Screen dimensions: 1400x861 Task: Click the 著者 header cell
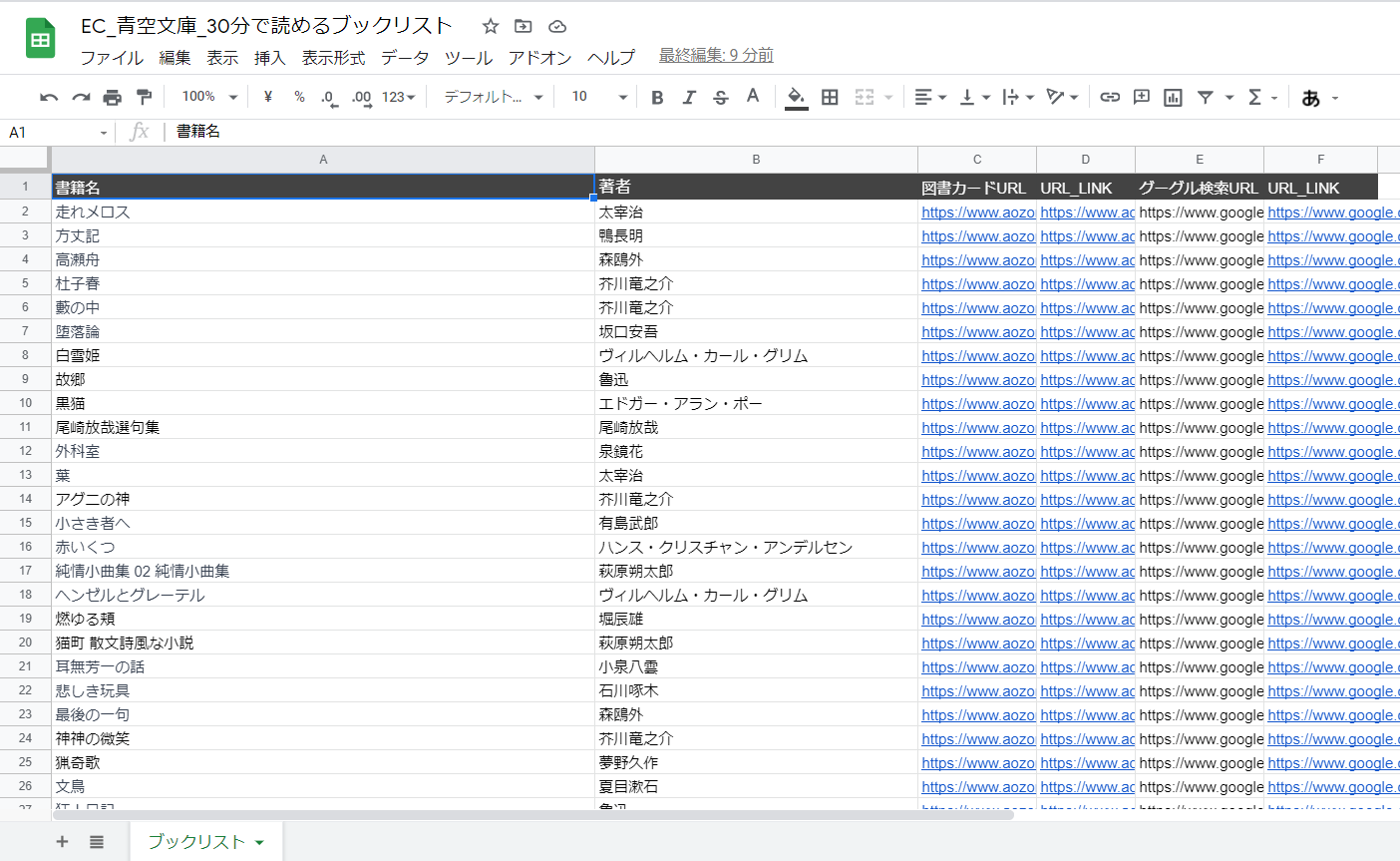pos(755,187)
